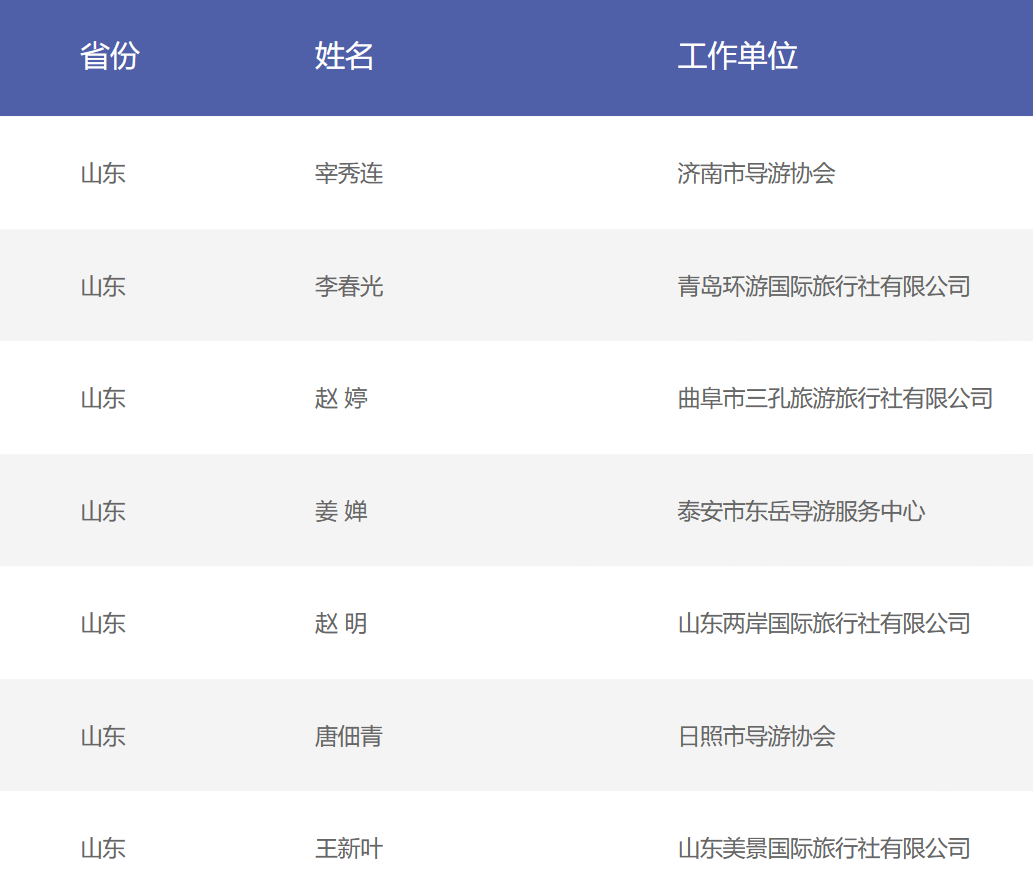Select 山东两岸国际旅行社有限公司 cell

(824, 623)
